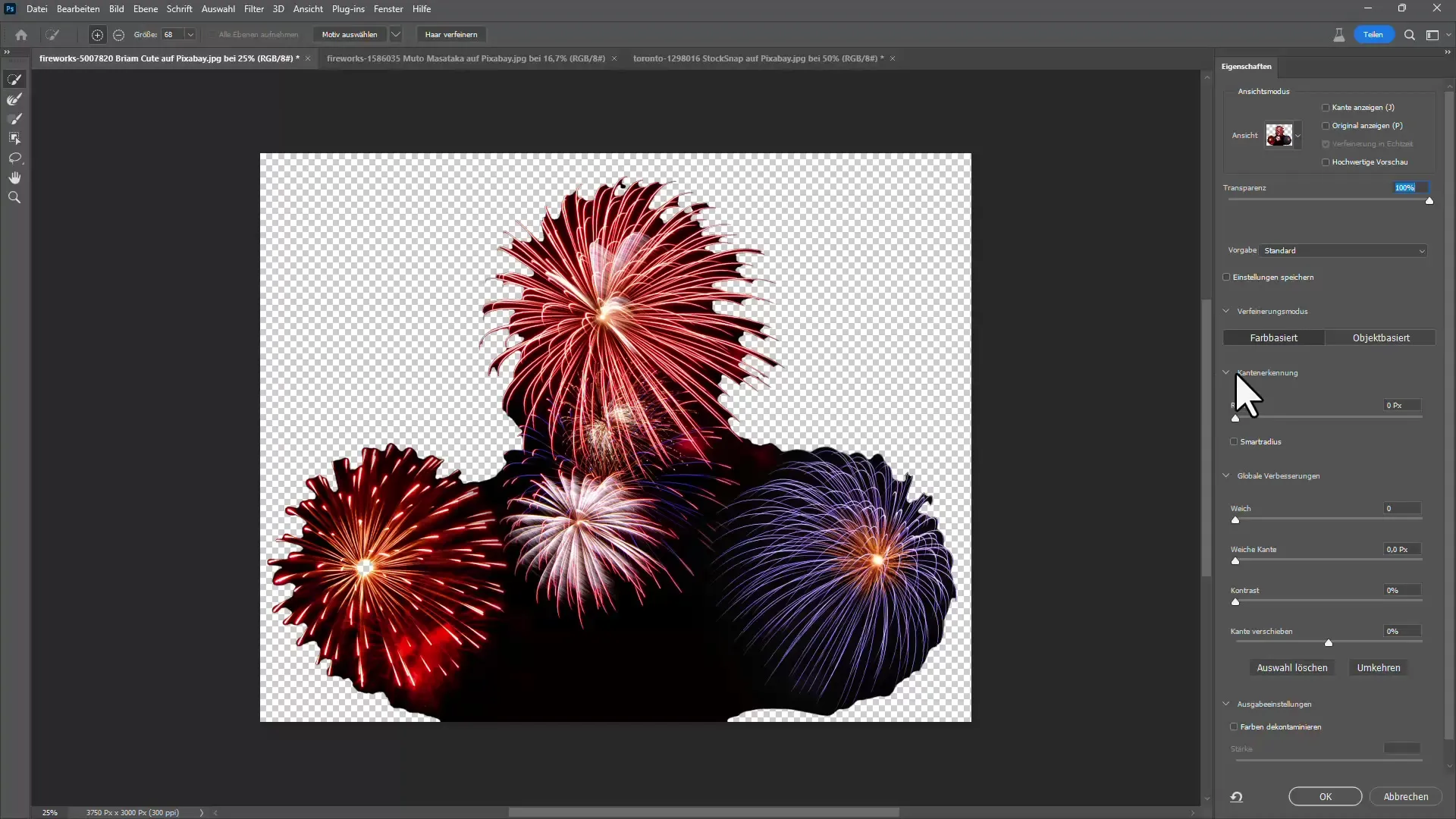
Task: Enable the Smartradius checkbox
Action: pos(1234,442)
